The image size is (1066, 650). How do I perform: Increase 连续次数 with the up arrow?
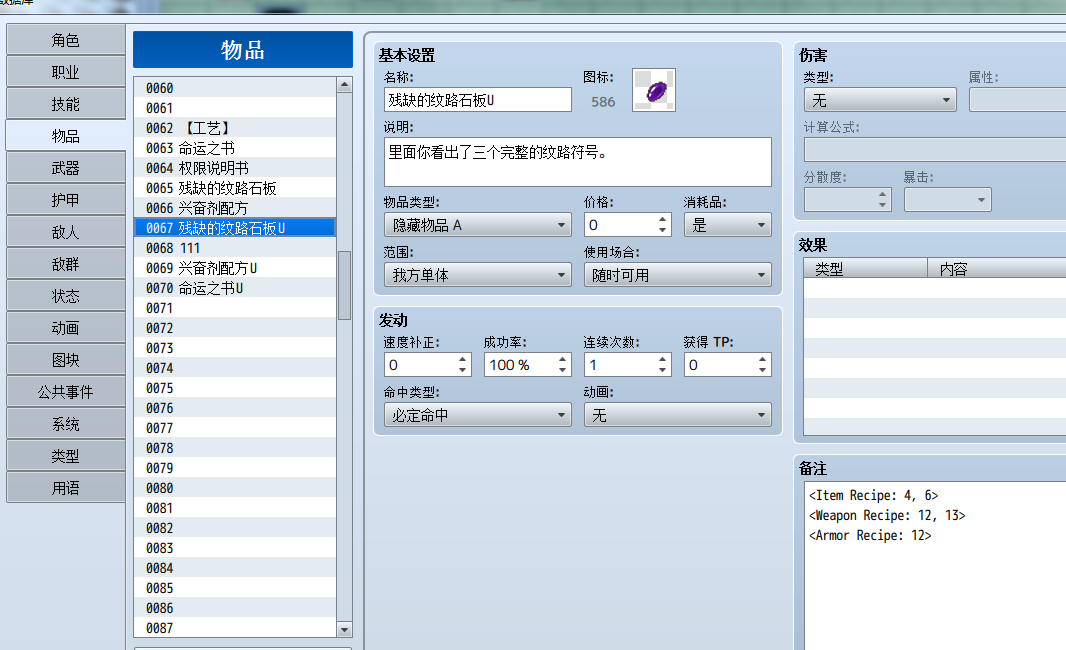tap(663, 360)
